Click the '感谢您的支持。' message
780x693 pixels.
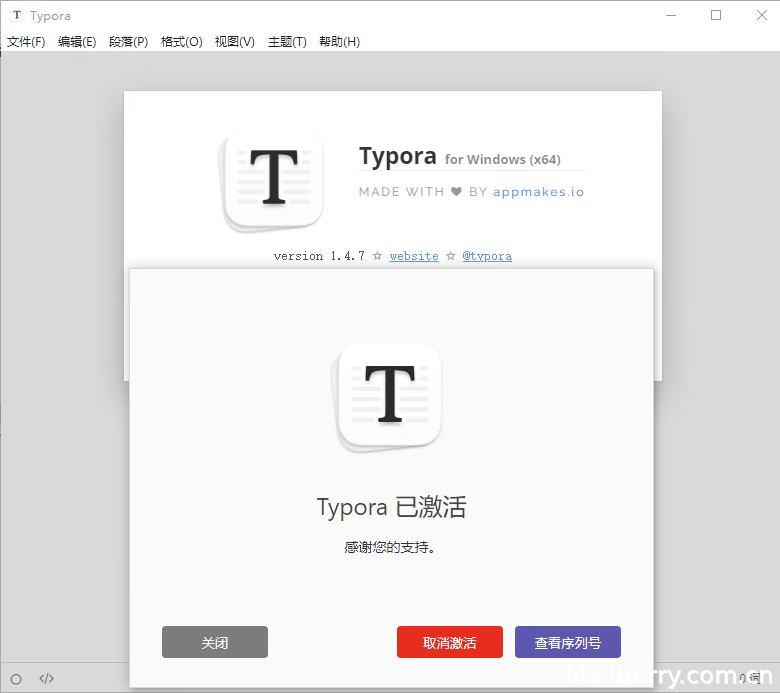390,547
